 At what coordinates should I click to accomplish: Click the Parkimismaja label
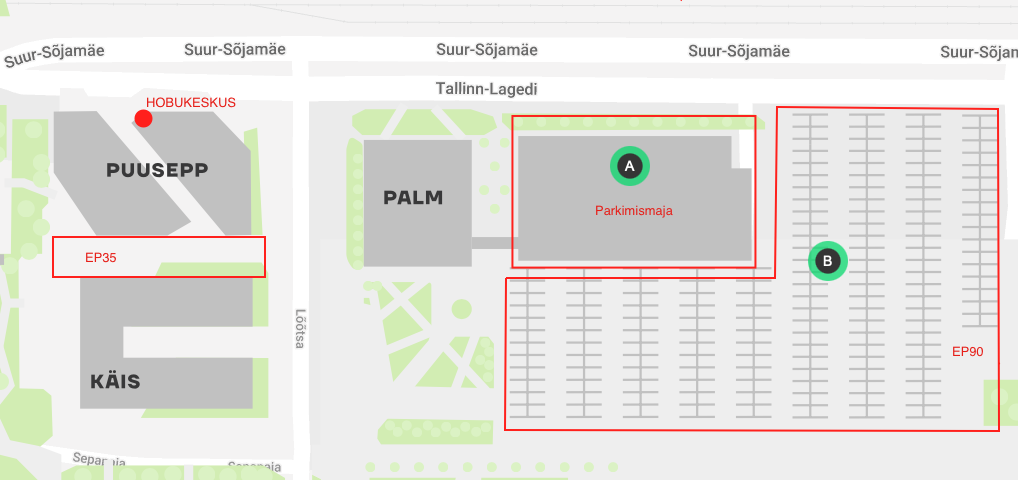634,210
